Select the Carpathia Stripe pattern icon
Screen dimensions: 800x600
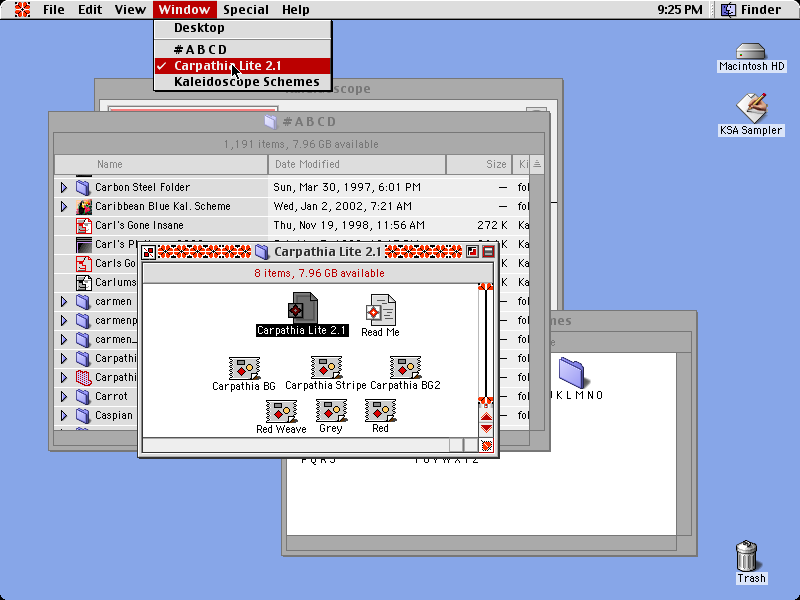326,367
